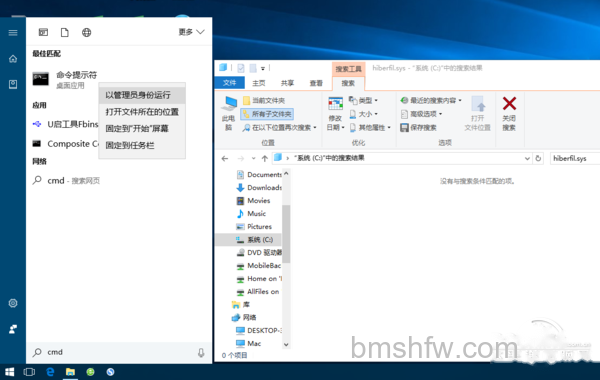Image resolution: width=600 pixels, height=380 pixels.
Task: Click the Explorer address bar
Action: 398,158
